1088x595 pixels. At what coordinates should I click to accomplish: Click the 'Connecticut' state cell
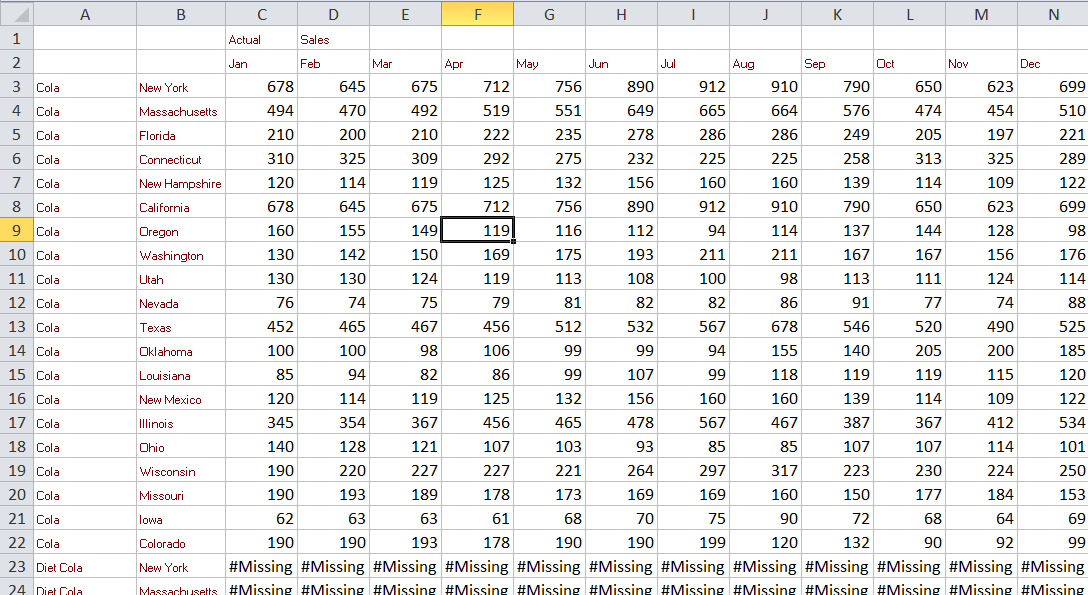[181, 159]
